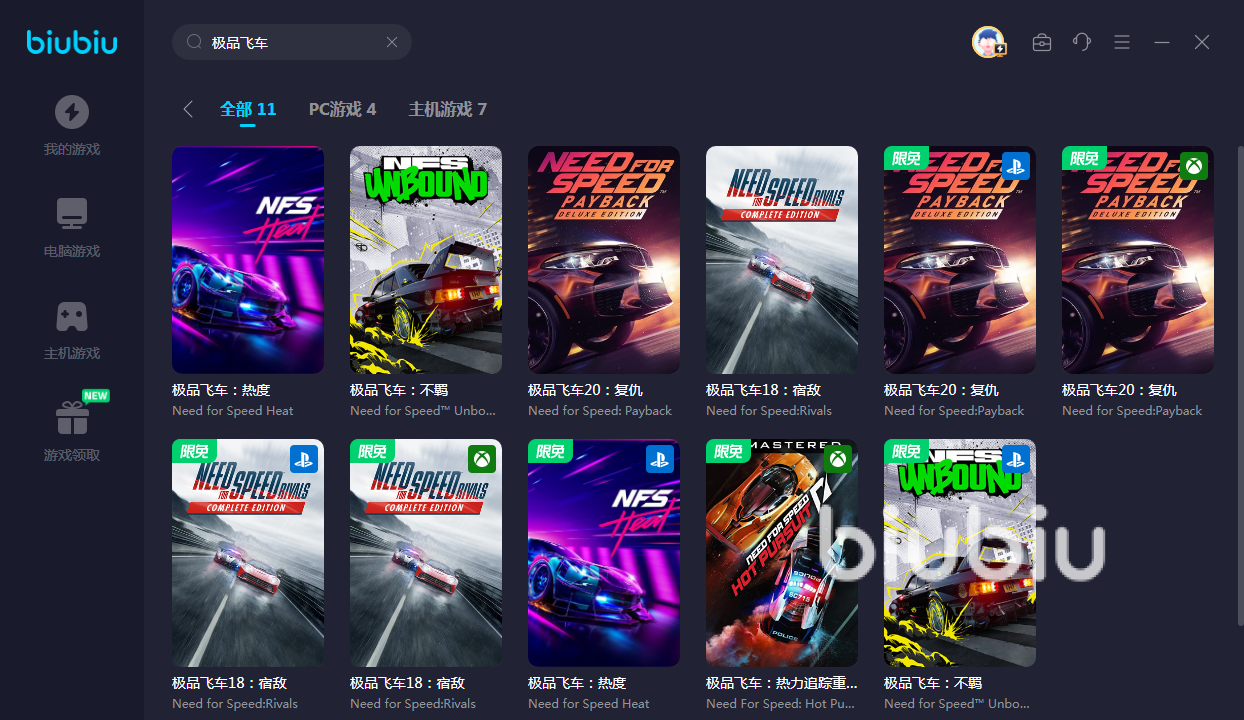
Task: Open the console games controller icon
Action: [71, 316]
